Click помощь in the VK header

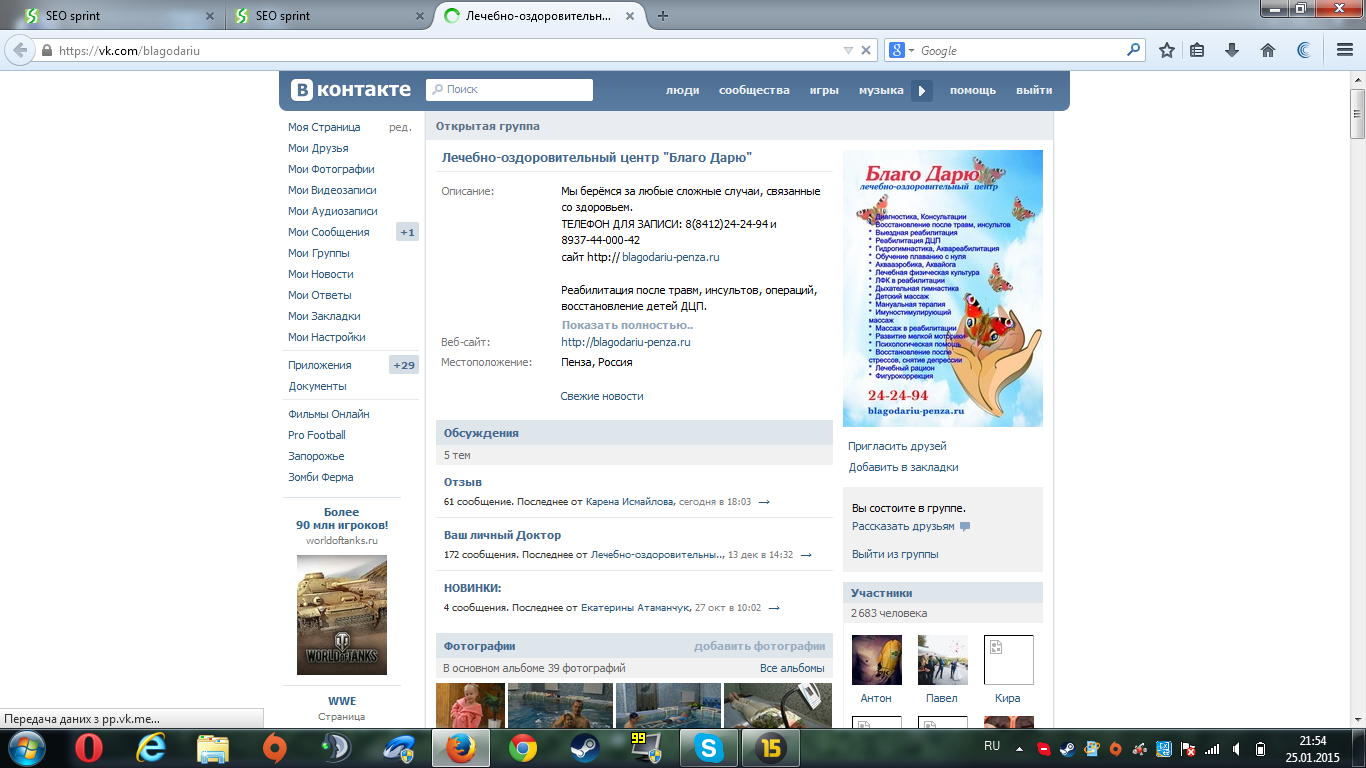click(973, 90)
